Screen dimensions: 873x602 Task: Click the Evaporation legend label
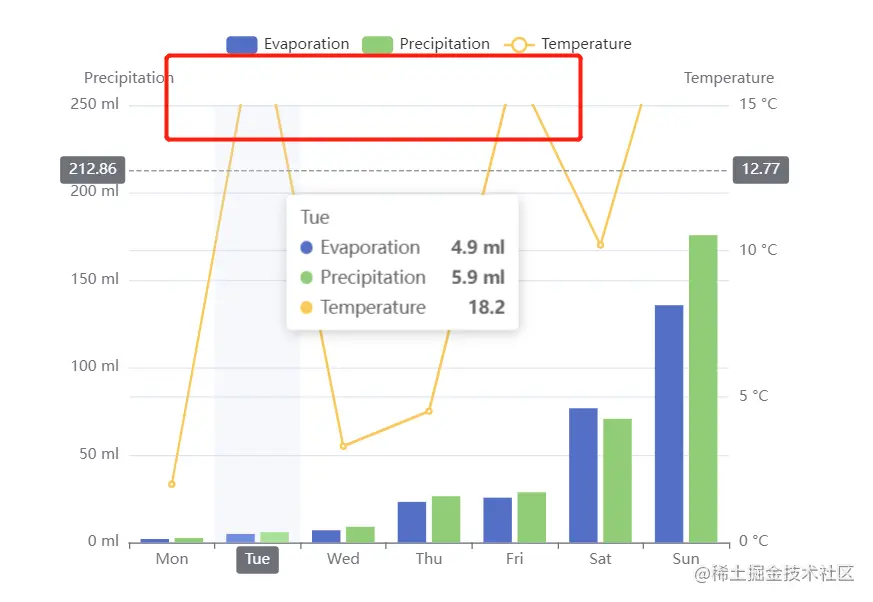306,44
